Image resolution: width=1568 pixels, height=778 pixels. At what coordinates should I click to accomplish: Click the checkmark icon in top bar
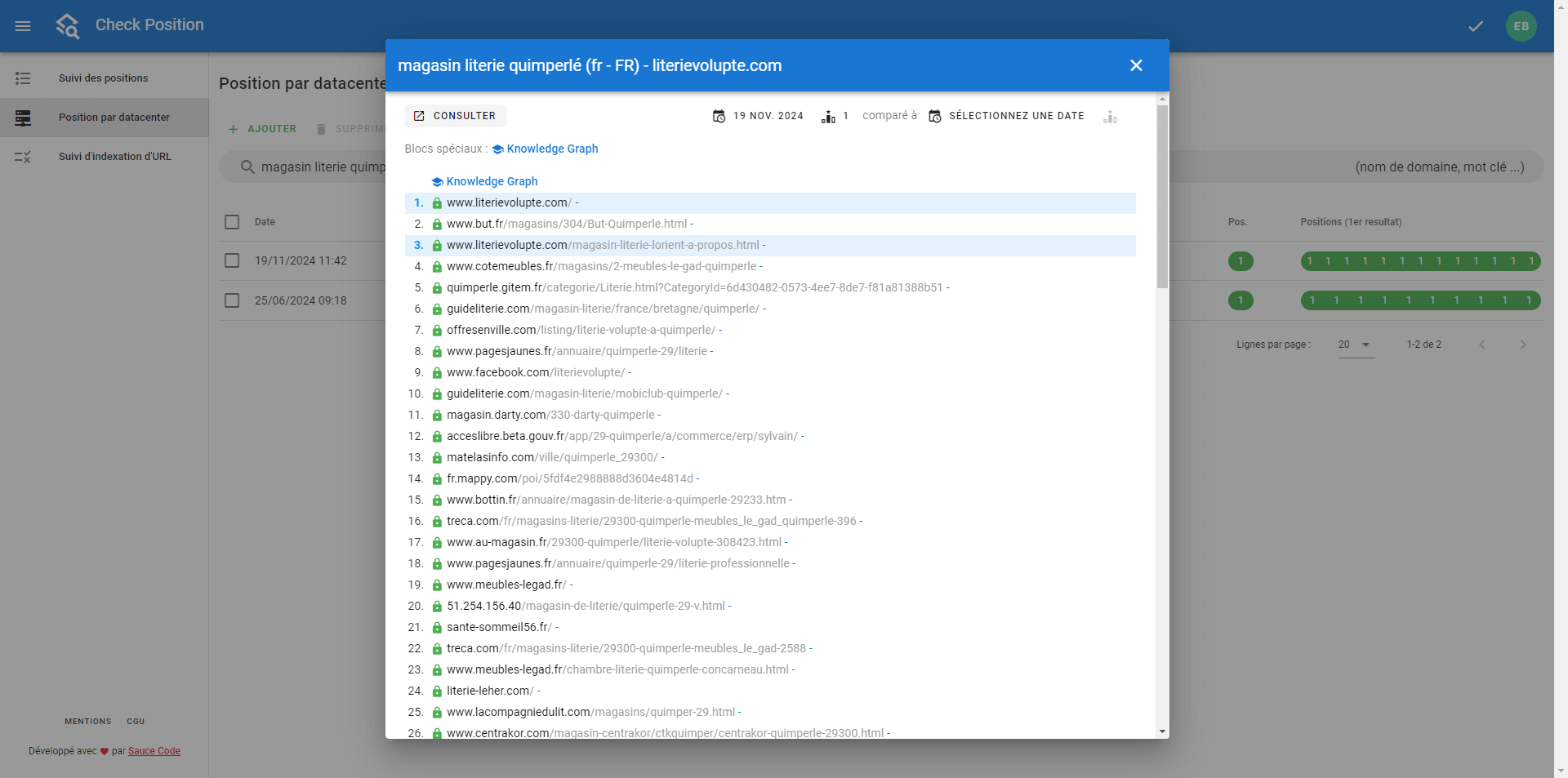(x=1476, y=26)
